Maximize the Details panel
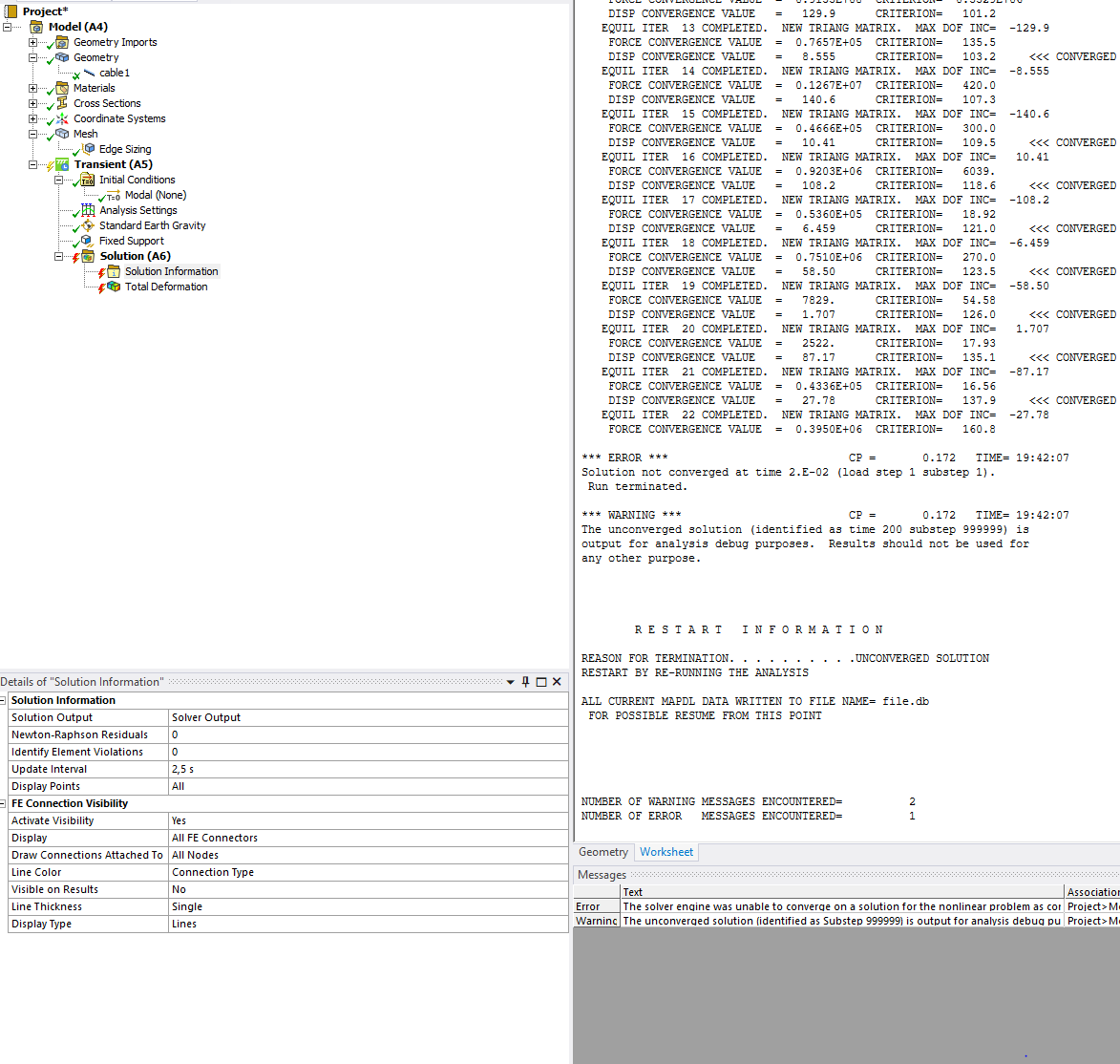The width and height of the screenshot is (1120, 1064). click(541, 682)
